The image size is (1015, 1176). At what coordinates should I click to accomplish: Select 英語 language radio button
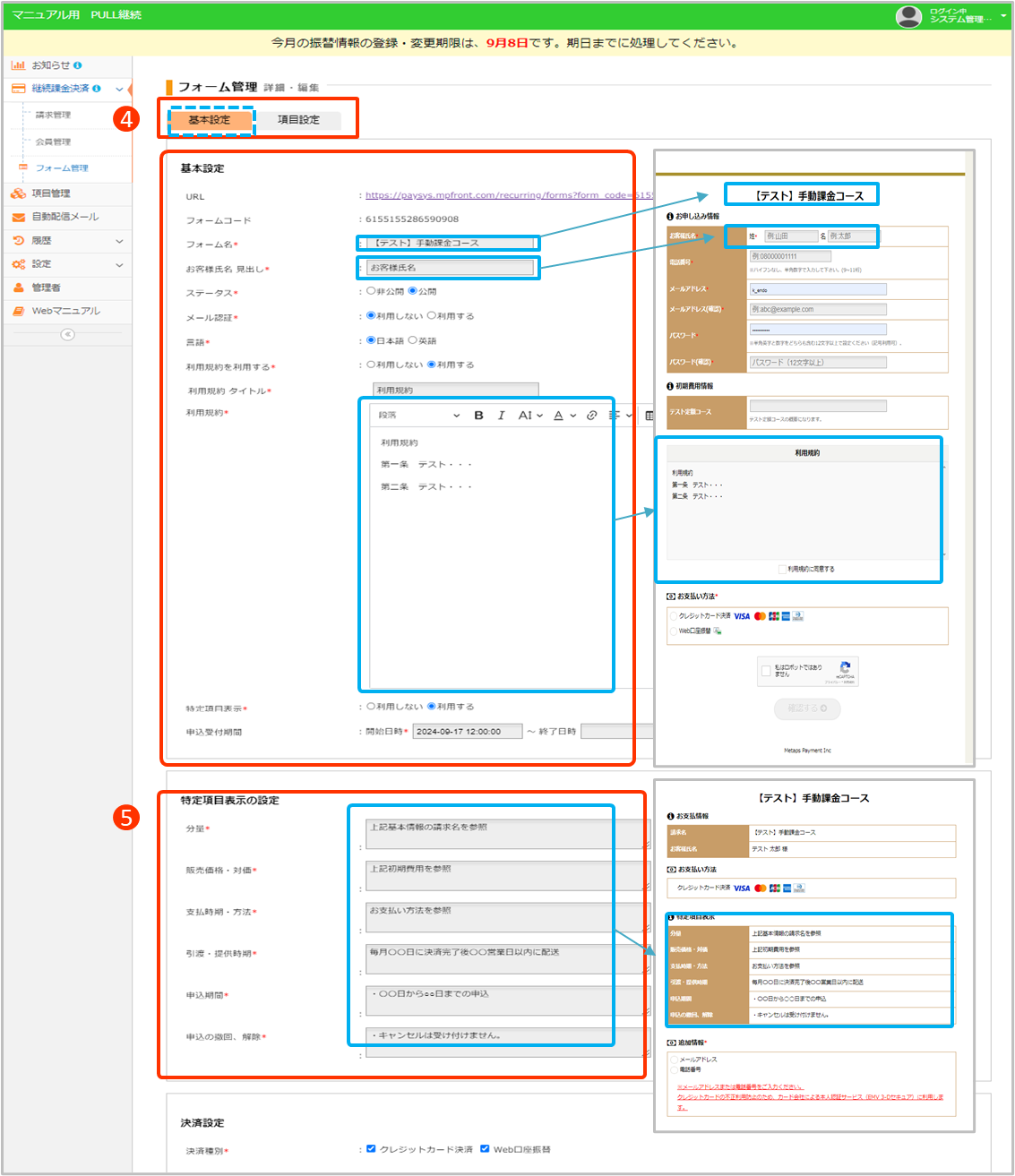click(x=413, y=340)
